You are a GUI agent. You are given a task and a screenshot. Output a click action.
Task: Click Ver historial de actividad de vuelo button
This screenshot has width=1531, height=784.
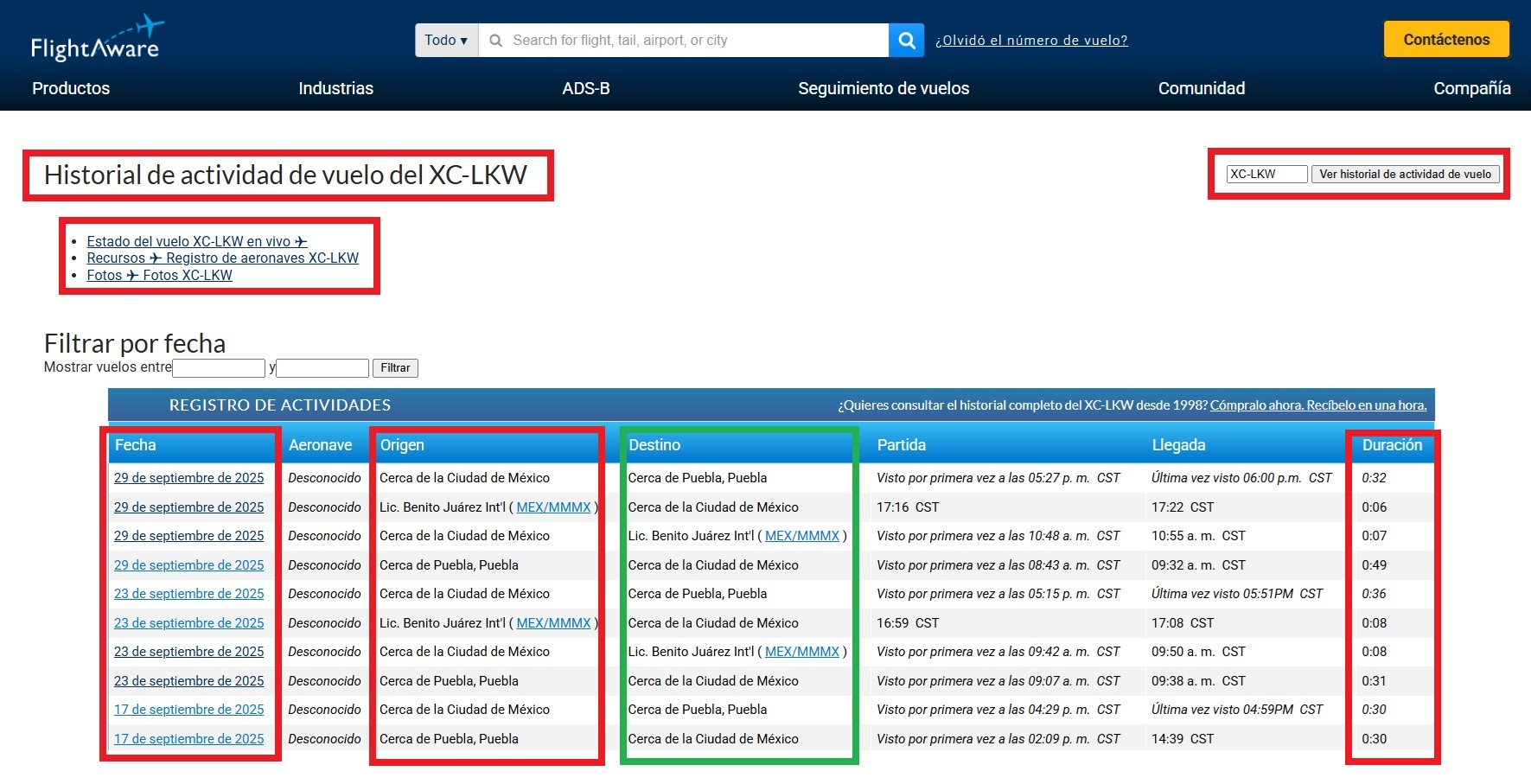1405,174
